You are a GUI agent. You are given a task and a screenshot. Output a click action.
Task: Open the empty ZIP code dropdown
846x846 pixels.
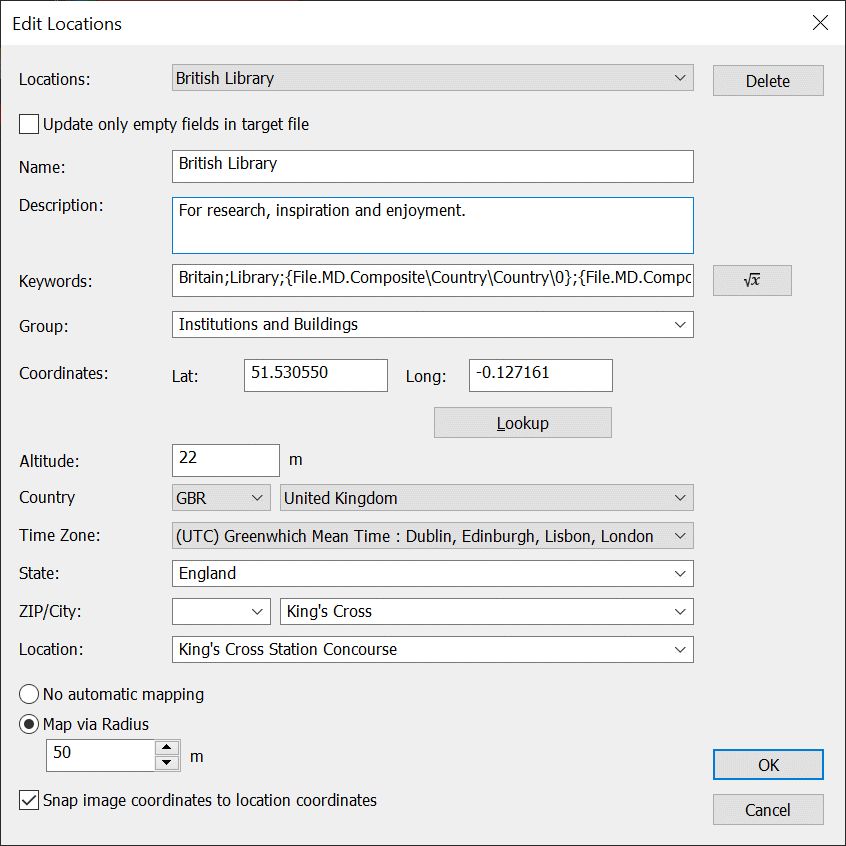pos(221,611)
